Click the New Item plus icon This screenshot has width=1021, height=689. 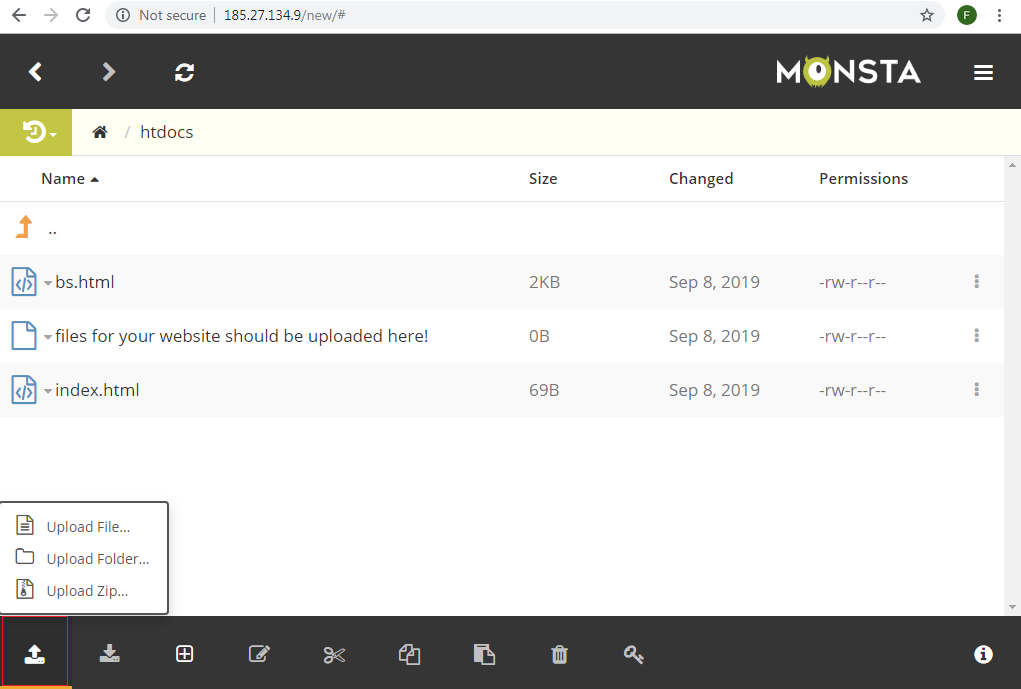coord(184,654)
